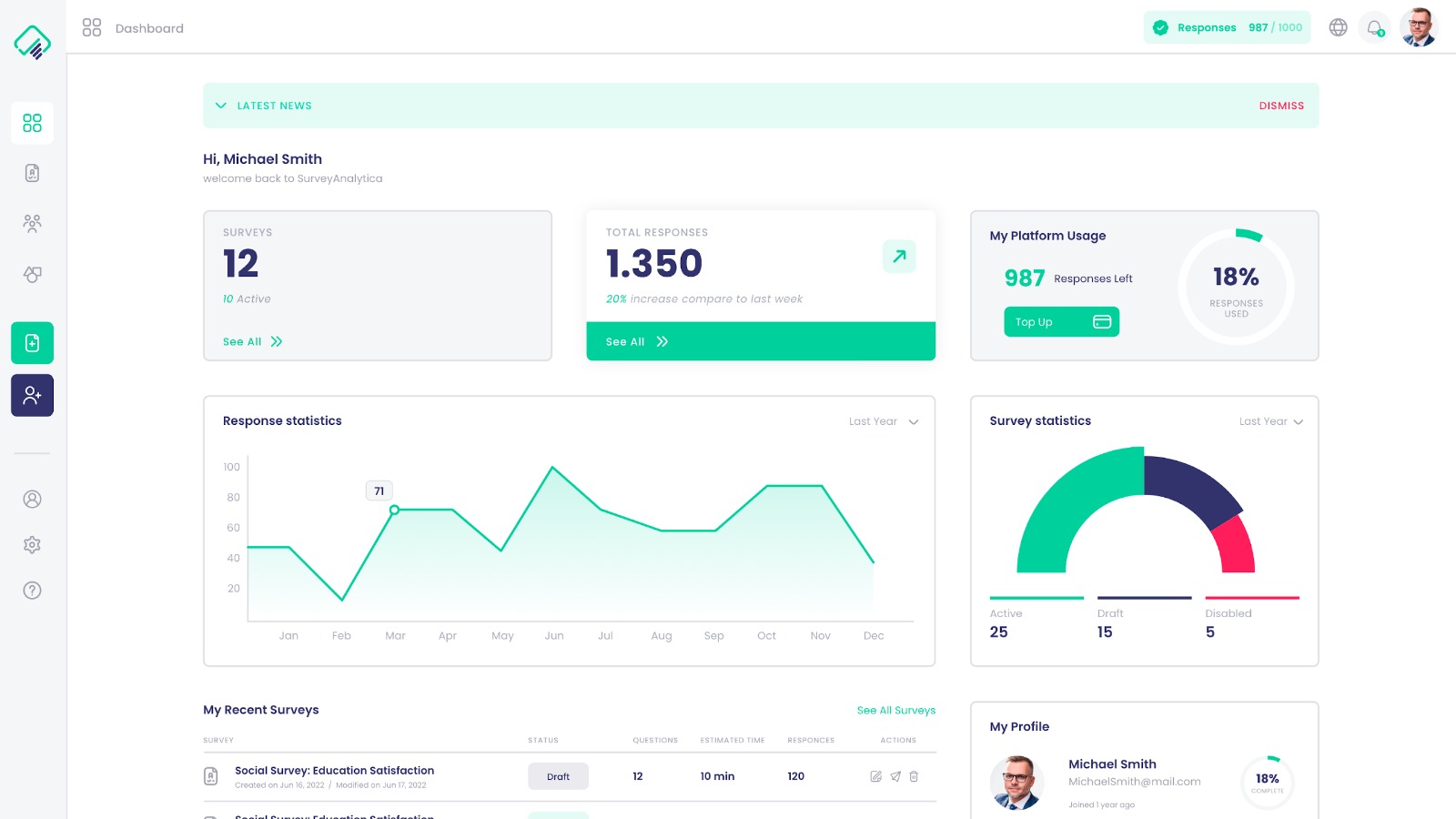Open the help question mark icon
Image resolution: width=1456 pixels, height=819 pixels.
32,590
